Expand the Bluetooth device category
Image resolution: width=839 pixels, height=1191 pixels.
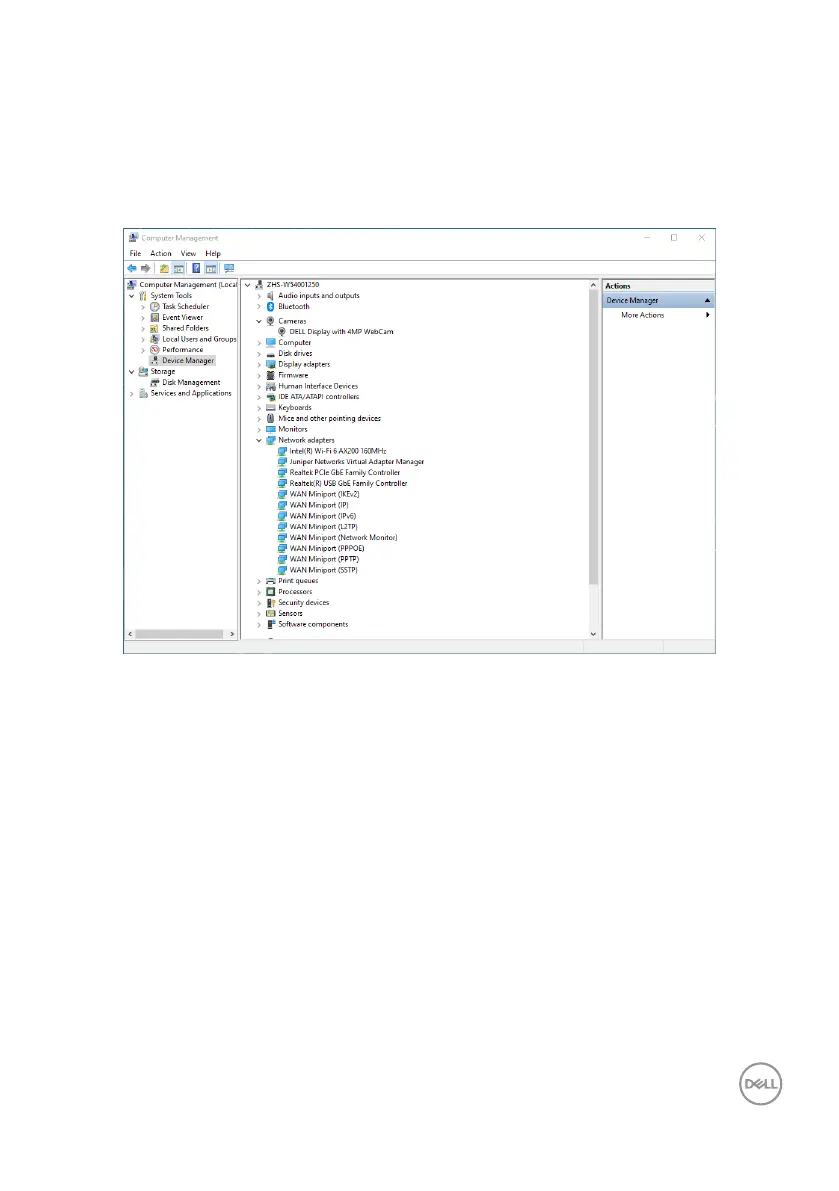(x=259, y=307)
